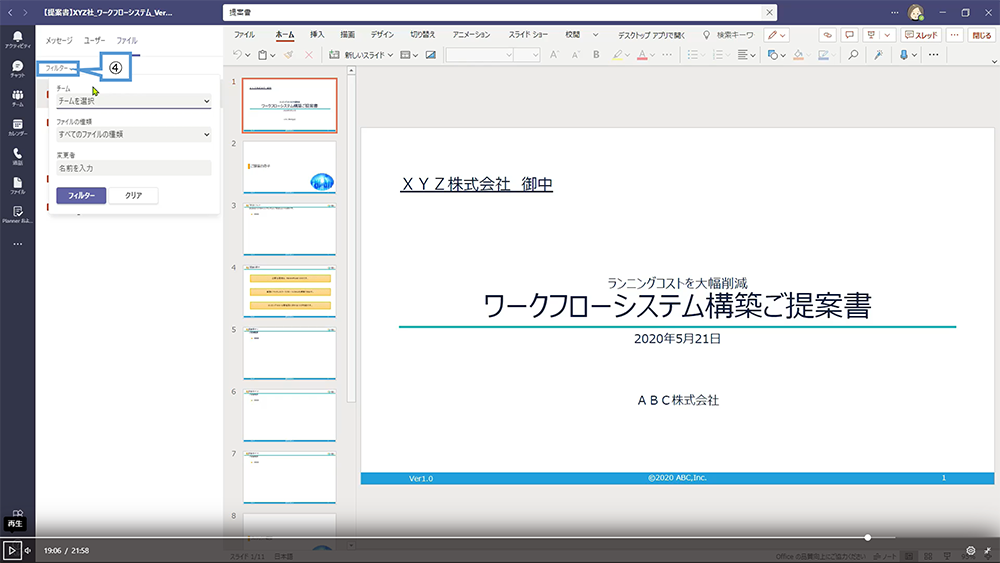Show more ribbon tabs chevron after 校閲
Screen dimensions: 1000x563
[x=596, y=35]
